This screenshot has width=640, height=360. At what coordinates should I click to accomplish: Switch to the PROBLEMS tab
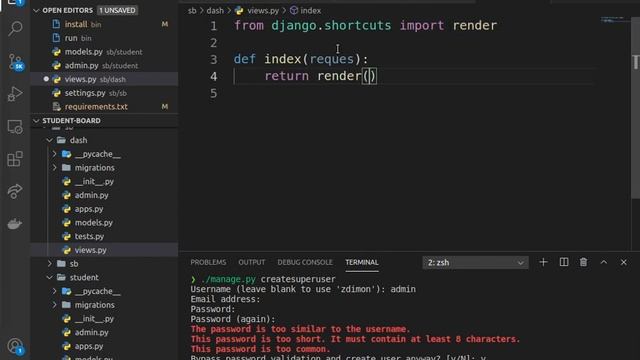pos(208,262)
